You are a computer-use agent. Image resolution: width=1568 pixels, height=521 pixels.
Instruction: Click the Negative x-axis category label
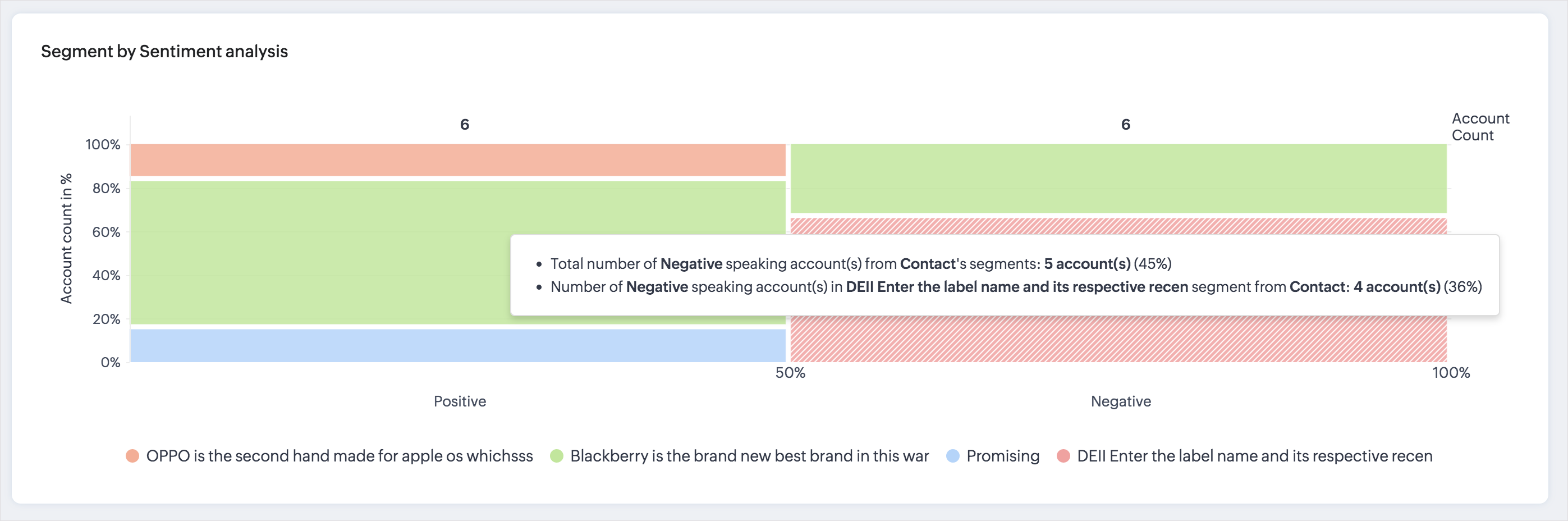(1121, 401)
